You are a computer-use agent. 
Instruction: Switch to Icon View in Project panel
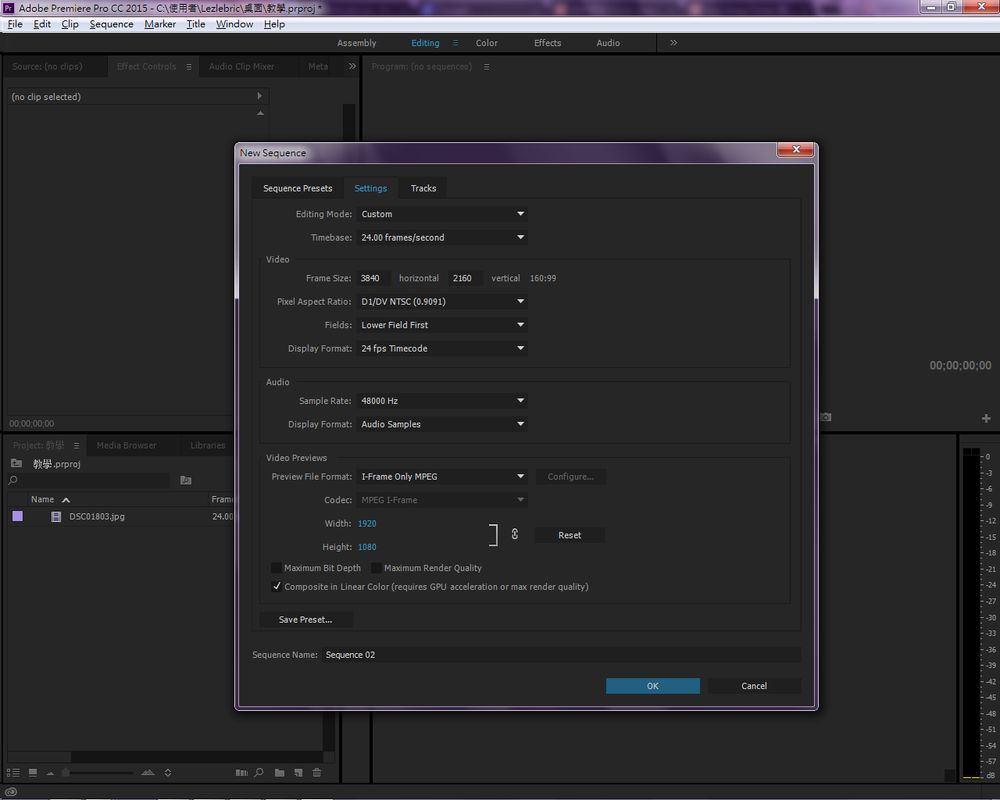tap(33, 773)
